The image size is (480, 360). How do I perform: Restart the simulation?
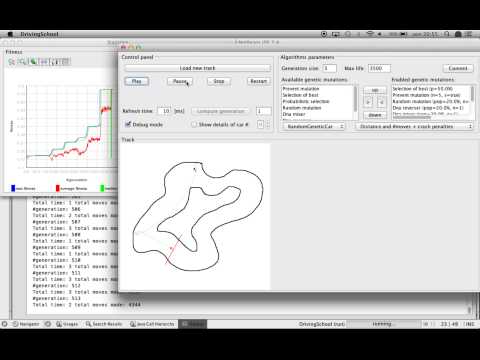coord(259,81)
